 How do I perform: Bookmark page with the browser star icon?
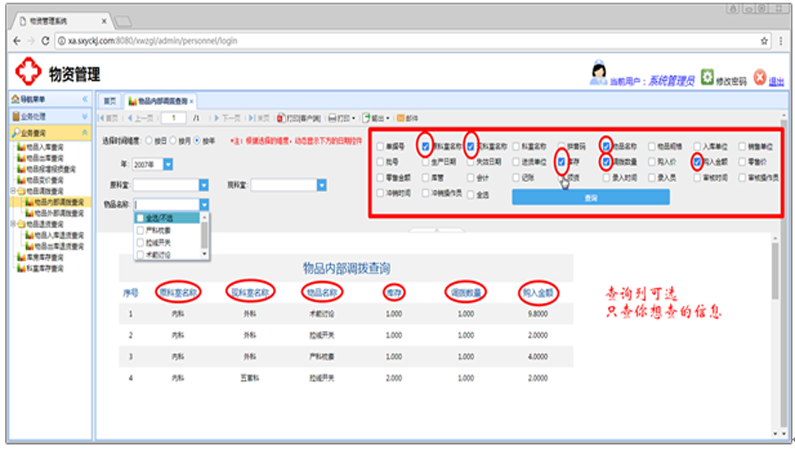(764, 40)
